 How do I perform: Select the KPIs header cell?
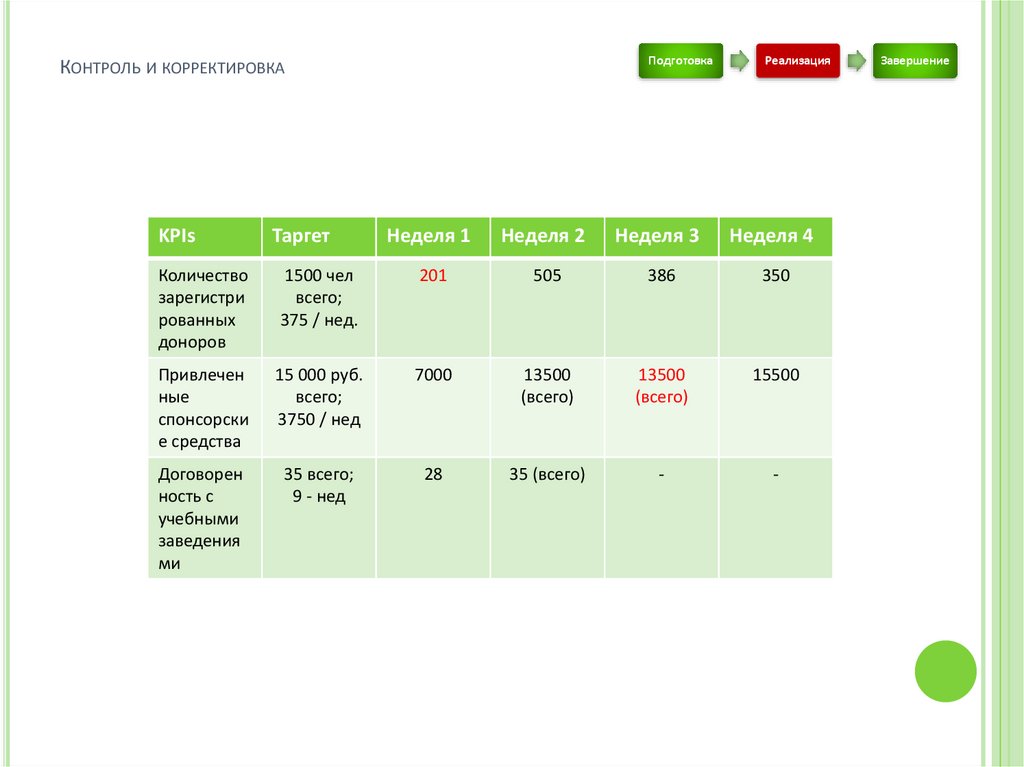pyautogui.click(x=205, y=237)
